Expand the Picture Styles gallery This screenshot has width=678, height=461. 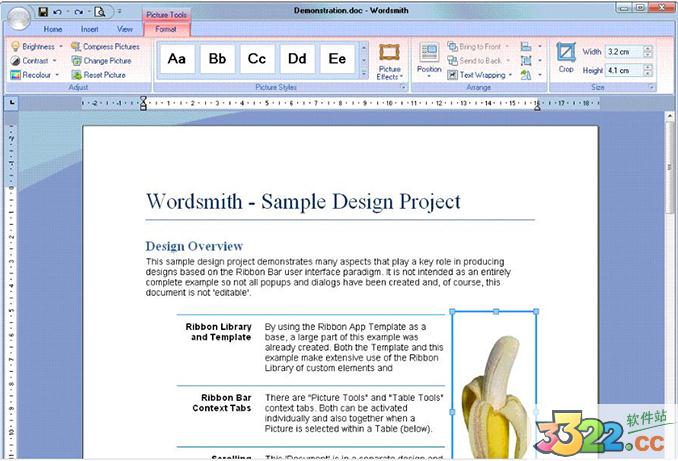tap(364, 74)
